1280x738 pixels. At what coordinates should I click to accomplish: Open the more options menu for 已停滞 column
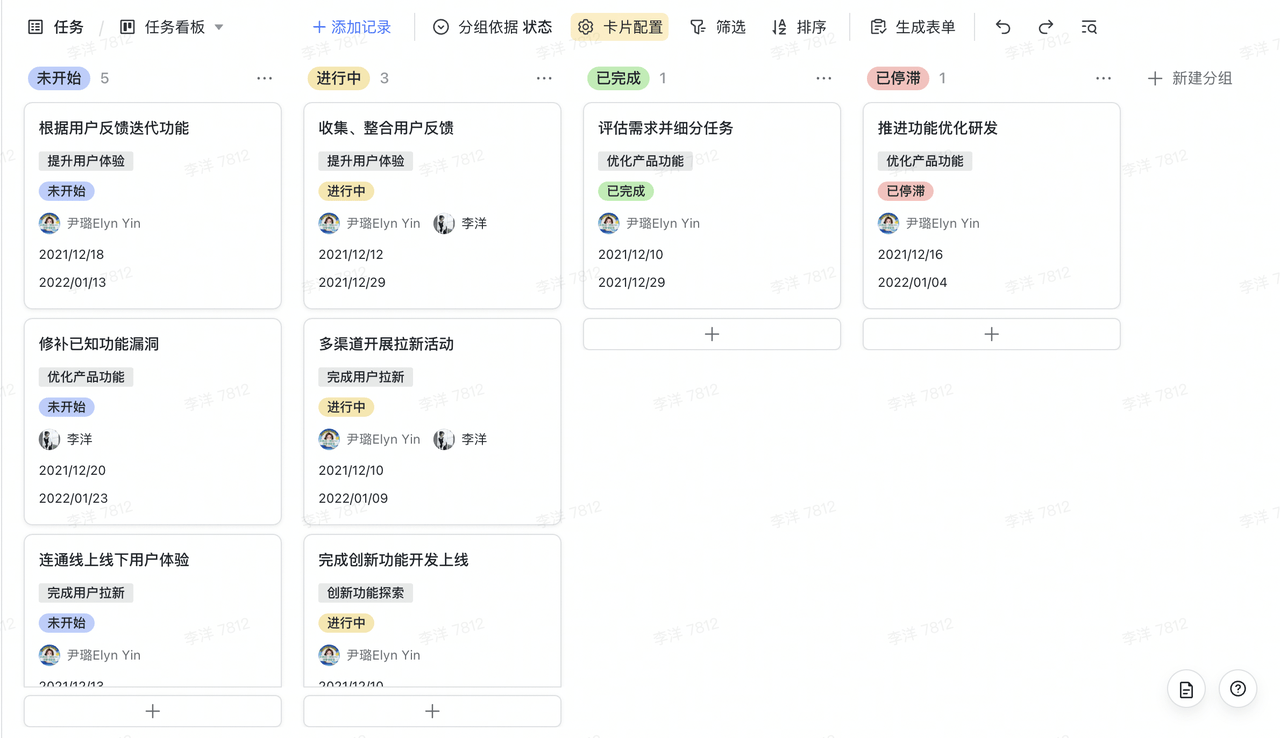coord(1103,78)
